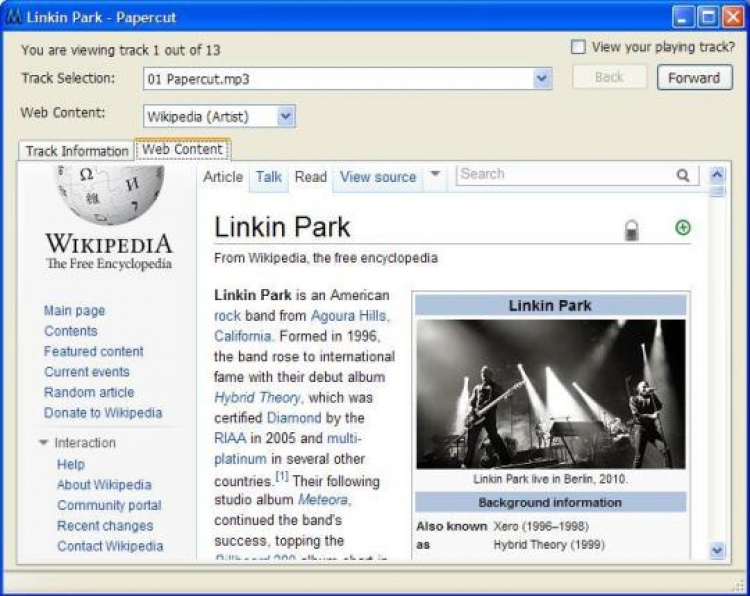Follow the Meteora album link
Screen dimensions: 750x596
point(324,500)
